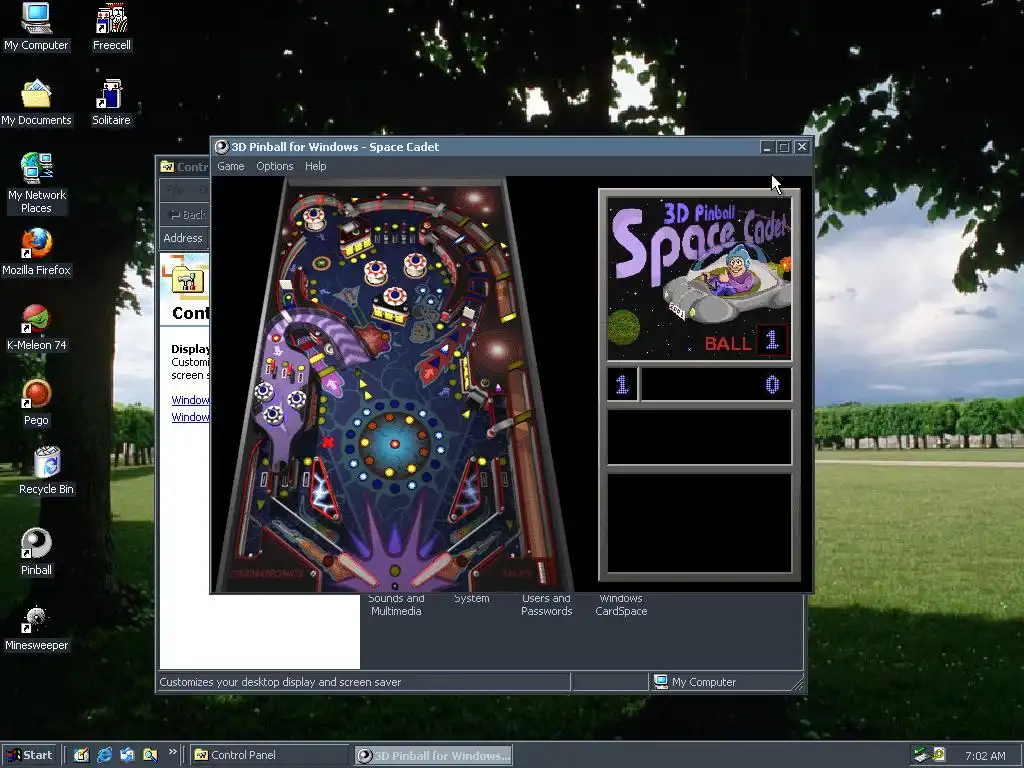Launch the Mozilla Firefox desktop shortcut

36,252
